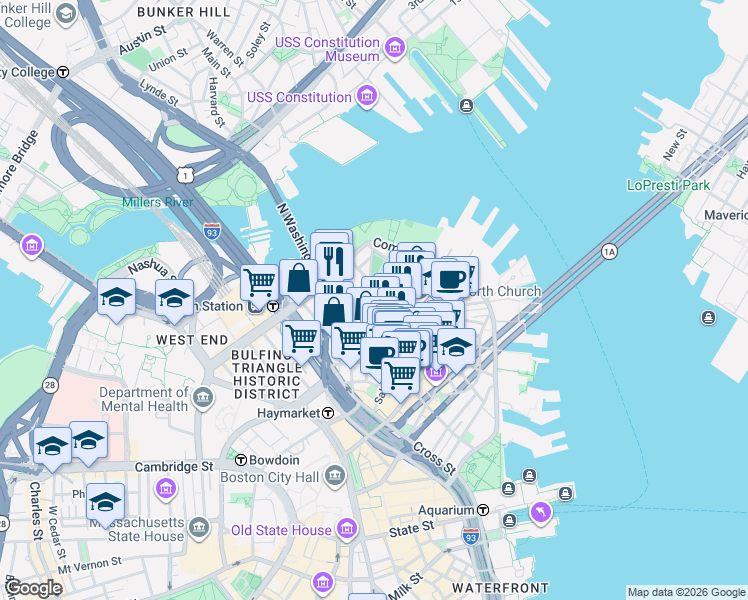
Task: Click the USS Constitution Museum purple icon
Action: [x=395, y=48]
